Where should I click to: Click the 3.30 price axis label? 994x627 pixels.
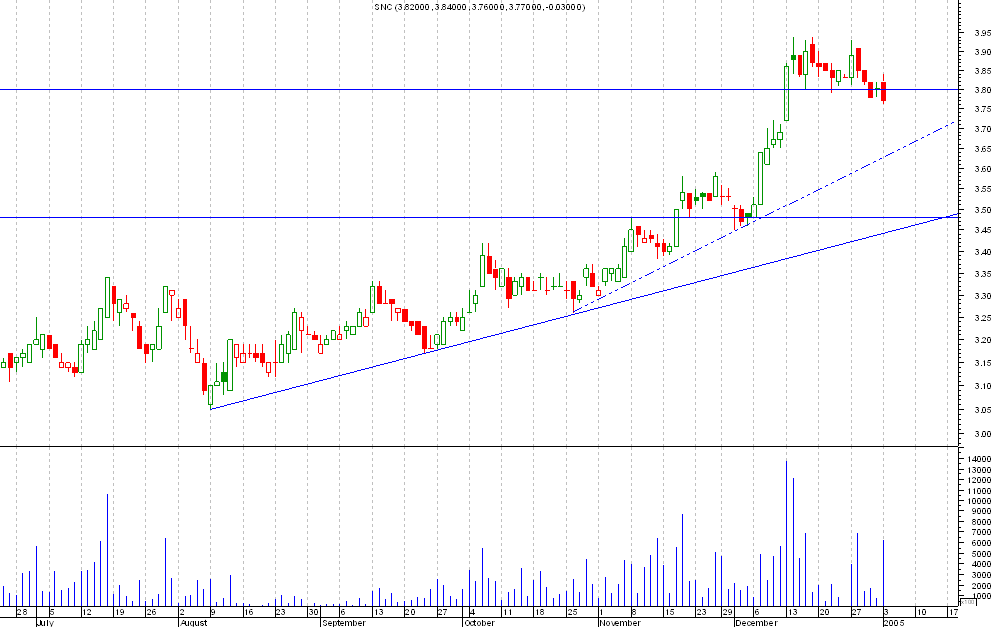pyautogui.click(x=983, y=296)
